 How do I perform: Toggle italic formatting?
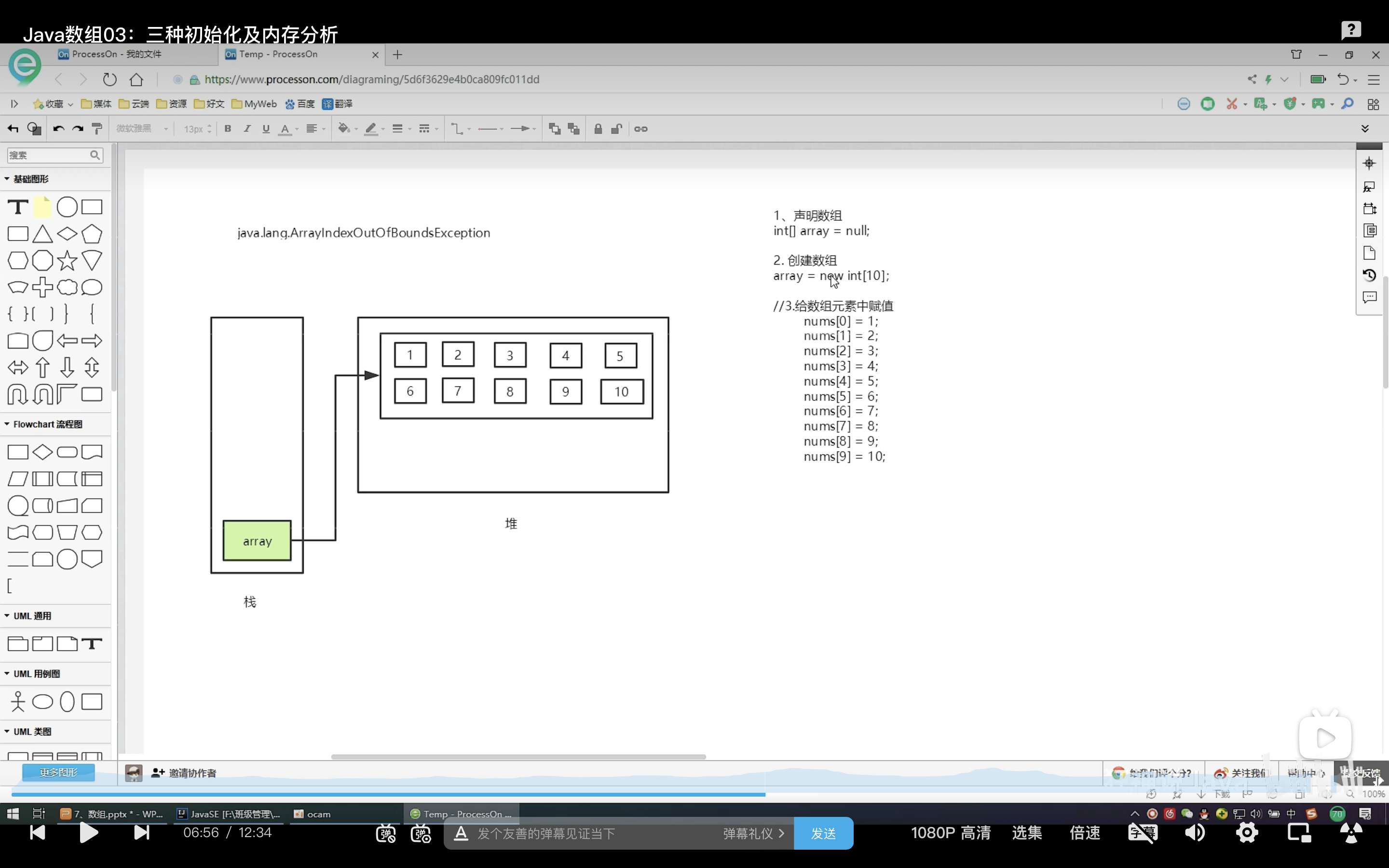pyautogui.click(x=247, y=129)
